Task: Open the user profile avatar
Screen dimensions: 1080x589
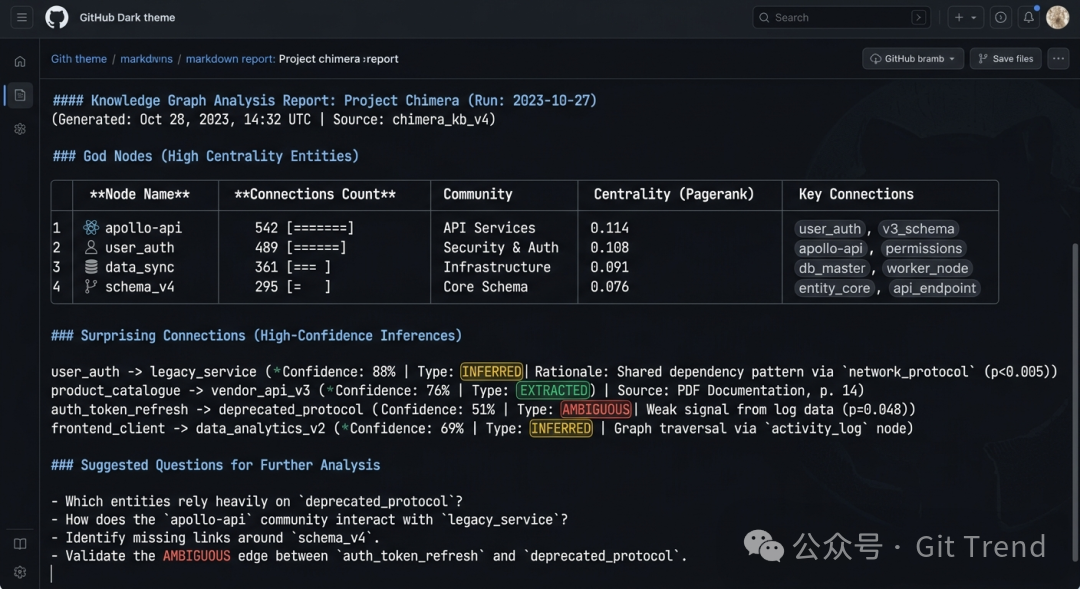Action: click(x=1057, y=17)
